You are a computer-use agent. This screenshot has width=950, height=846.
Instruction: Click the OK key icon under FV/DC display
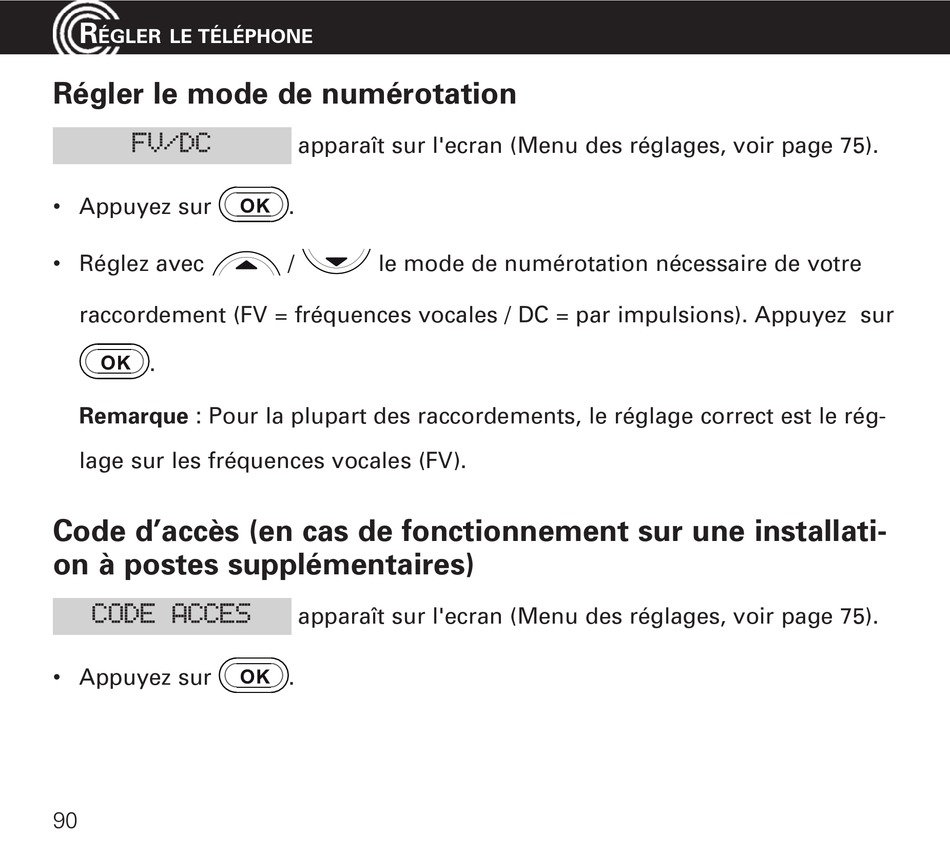coord(254,205)
